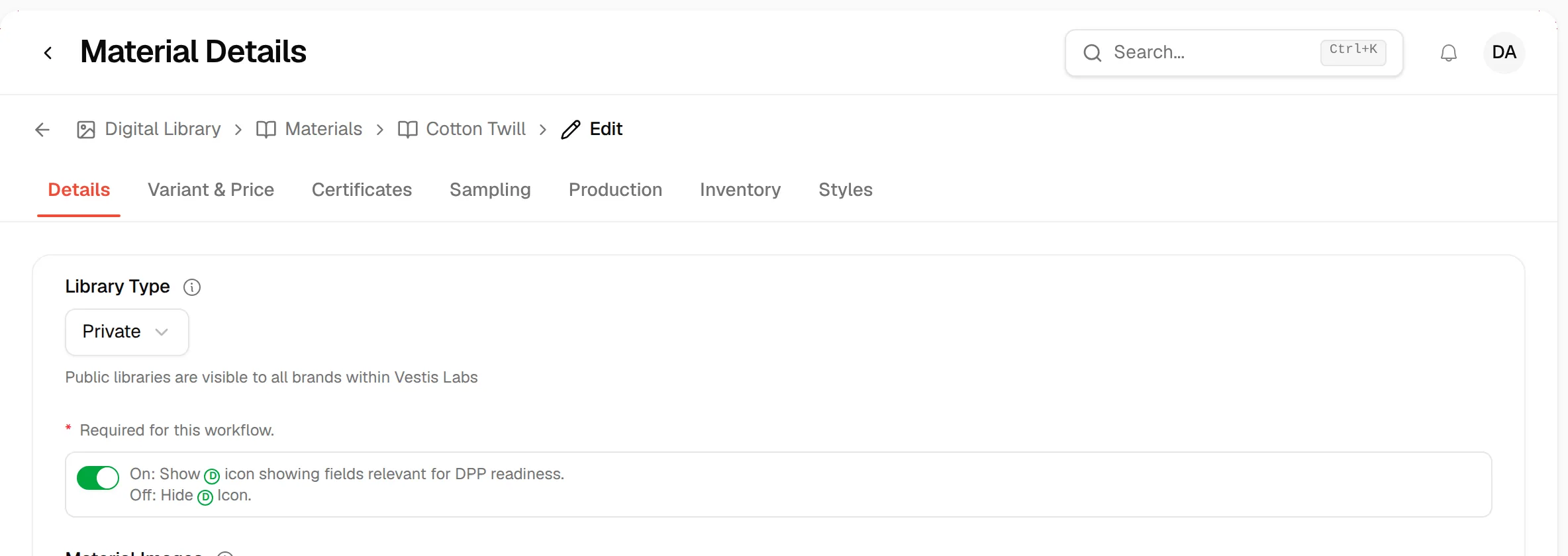Click the info icon next to Library Type
Screen dimensions: 1568x556
pyautogui.click(x=192, y=287)
